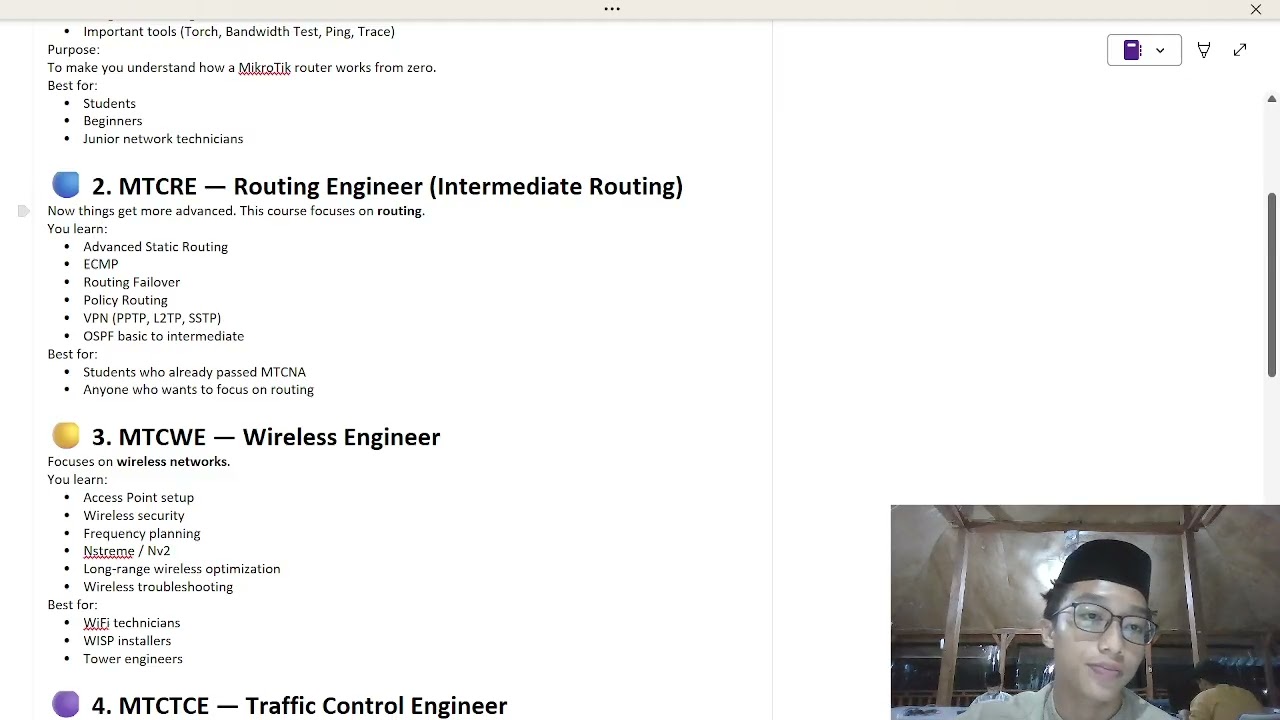Click 'Anyone who wants to focus on routing'
This screenshot has height=720, width=1280.
(198, 390)
